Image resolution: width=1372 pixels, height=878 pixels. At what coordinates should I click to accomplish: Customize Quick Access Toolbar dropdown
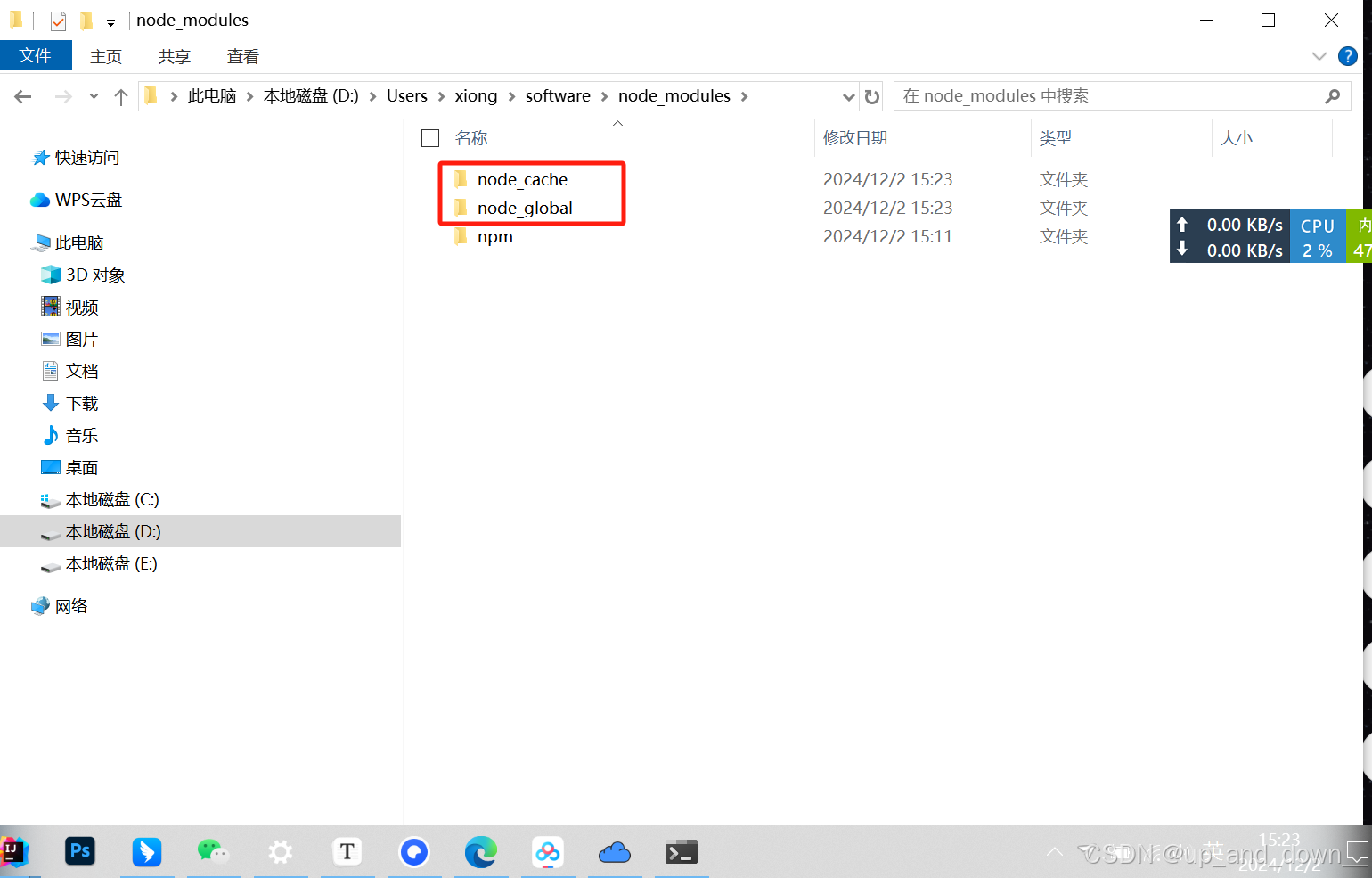pyautogui.click(x=110, y=22)
